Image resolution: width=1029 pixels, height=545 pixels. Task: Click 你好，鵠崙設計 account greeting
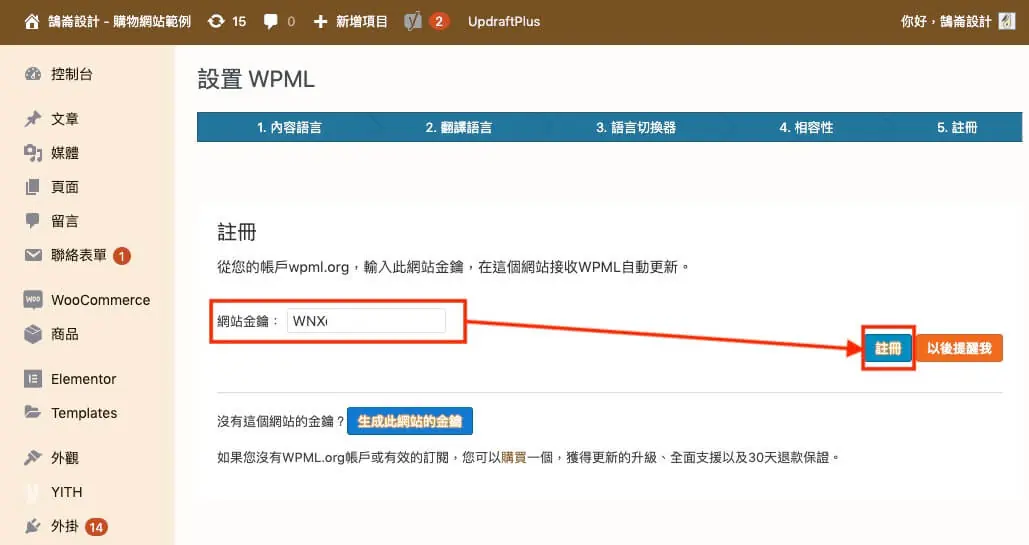(x=945, y=22)
